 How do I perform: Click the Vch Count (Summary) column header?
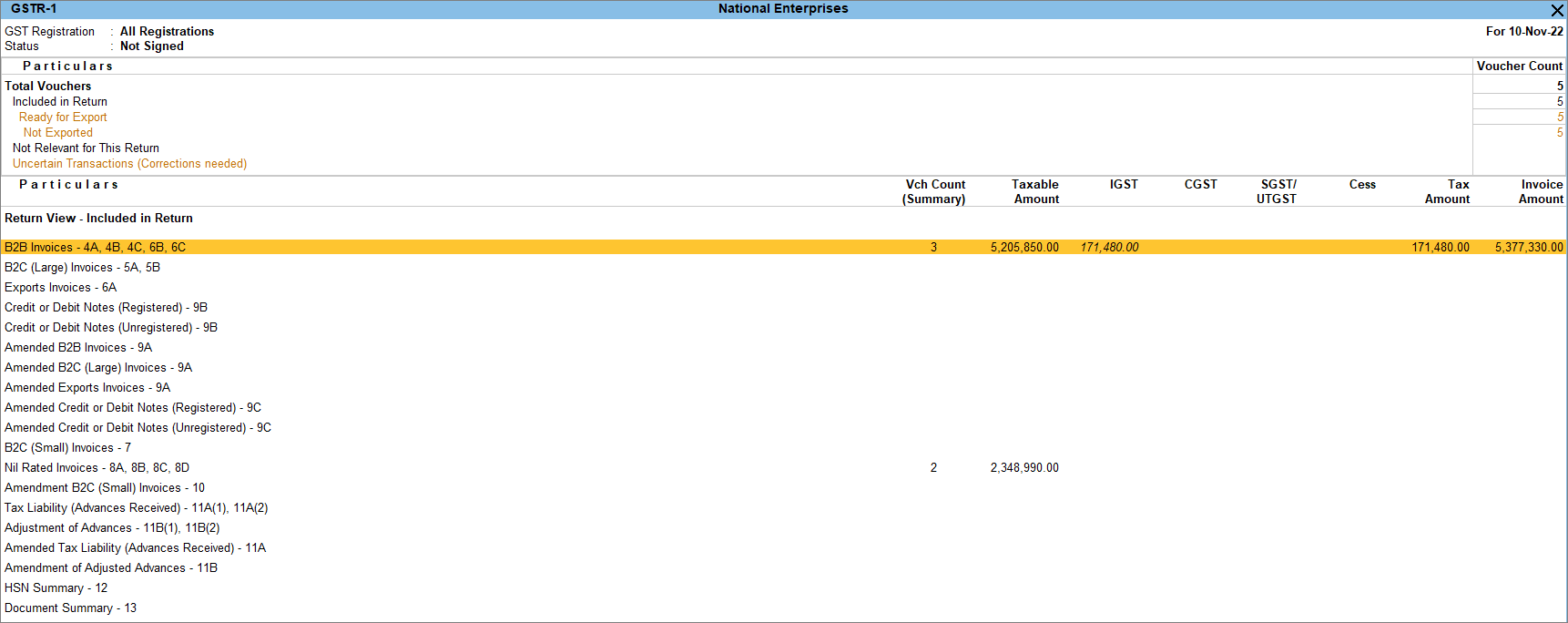click(x=934, y=191)
